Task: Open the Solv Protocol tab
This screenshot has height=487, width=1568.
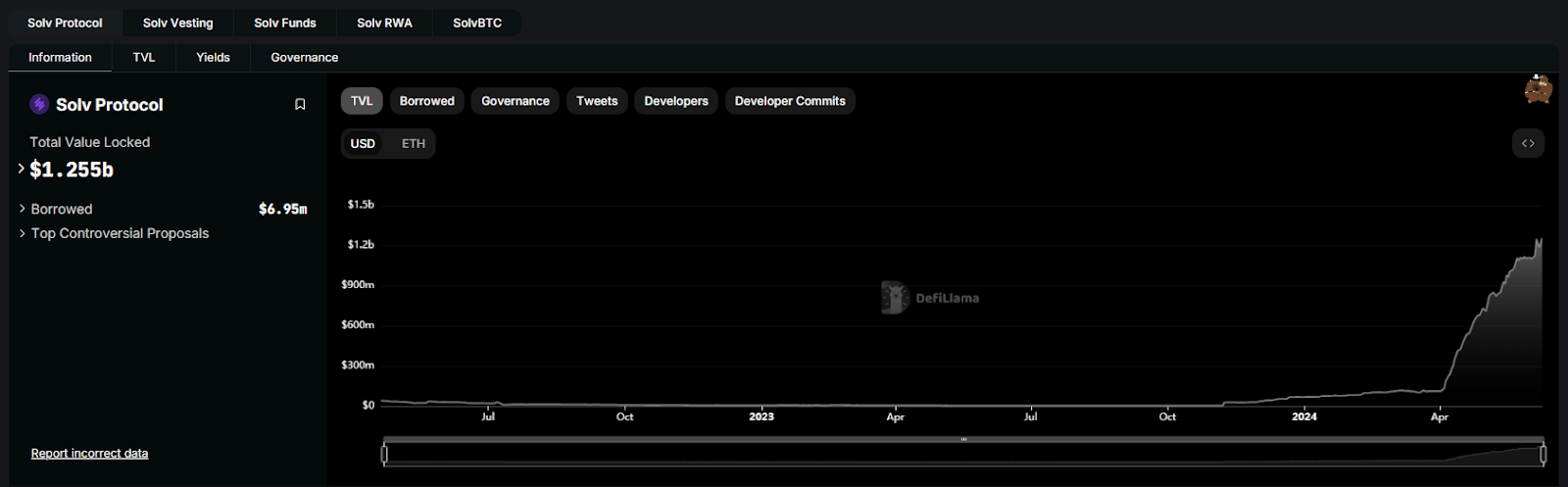Action: point(65,23)
